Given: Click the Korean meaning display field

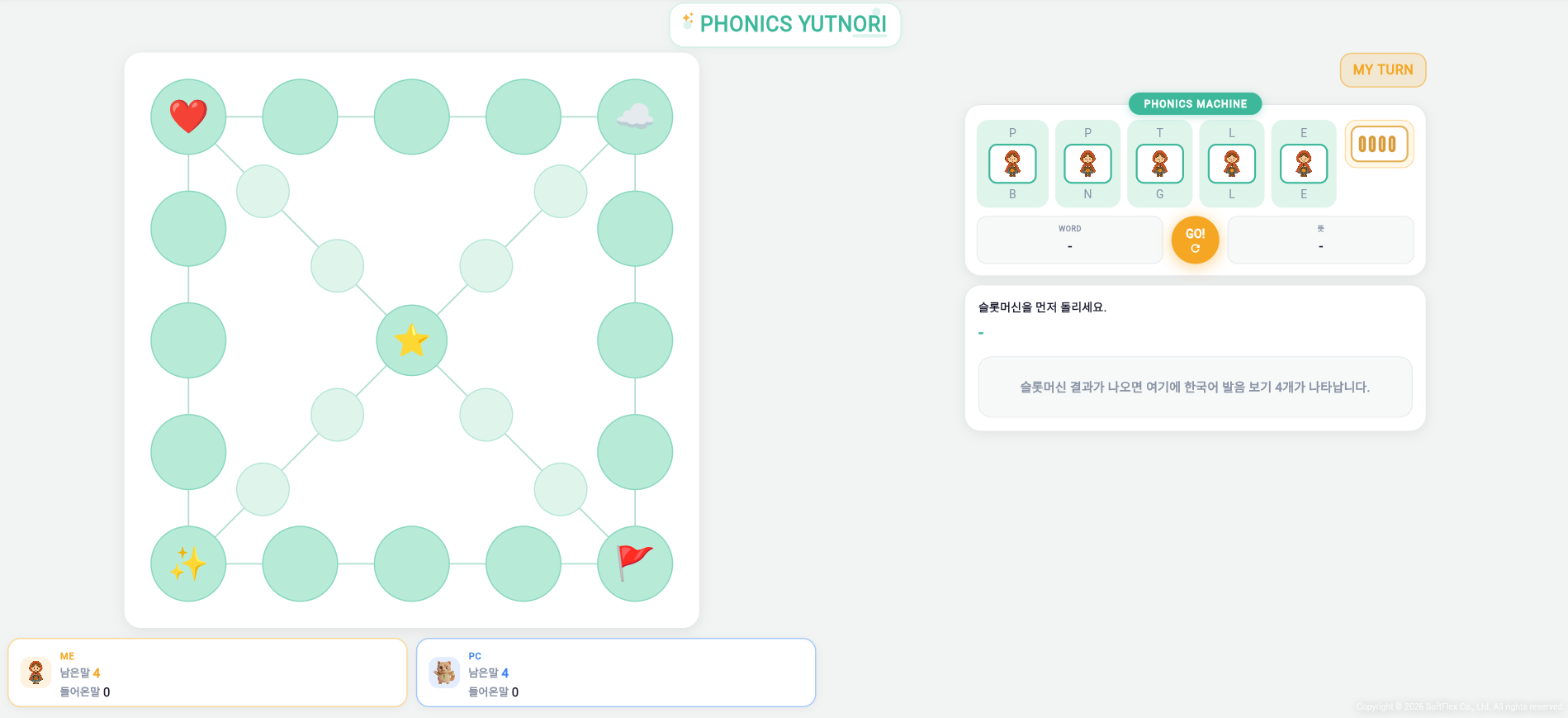Looking at the screenshot, I should click(1319, 240).
